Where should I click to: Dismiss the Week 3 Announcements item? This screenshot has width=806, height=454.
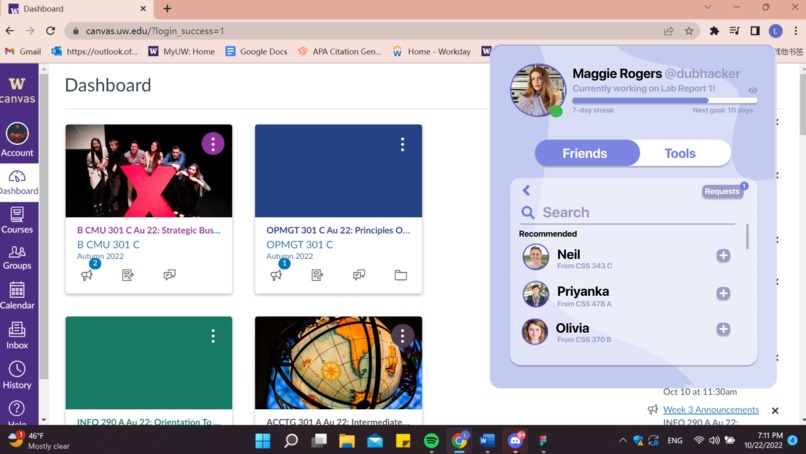click(775, 410)
